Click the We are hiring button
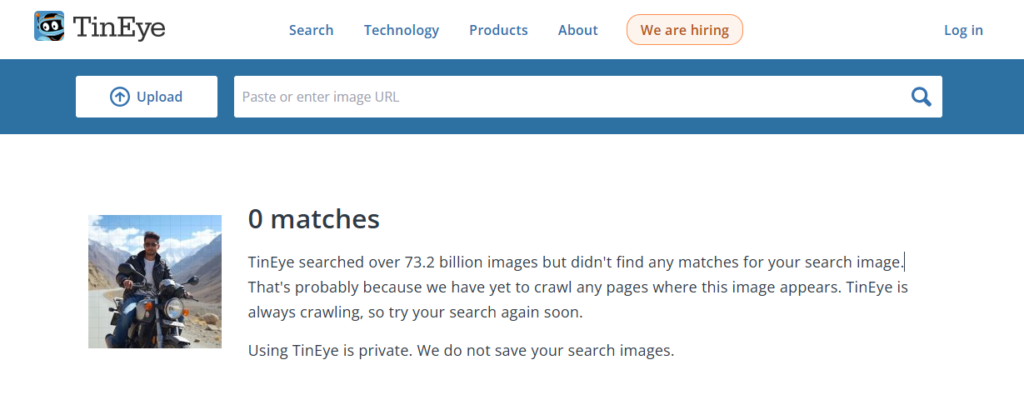 point(684,30)
